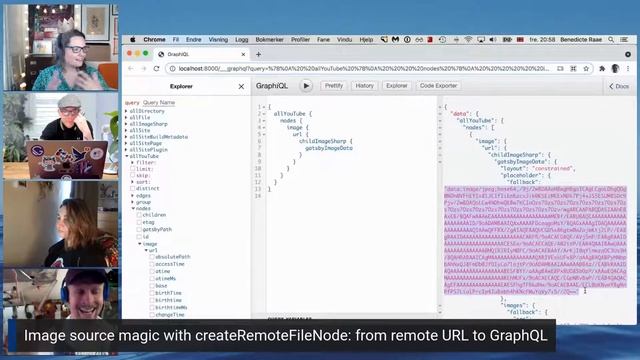
Task: Reload the localhost page
Action: (156, 69)
